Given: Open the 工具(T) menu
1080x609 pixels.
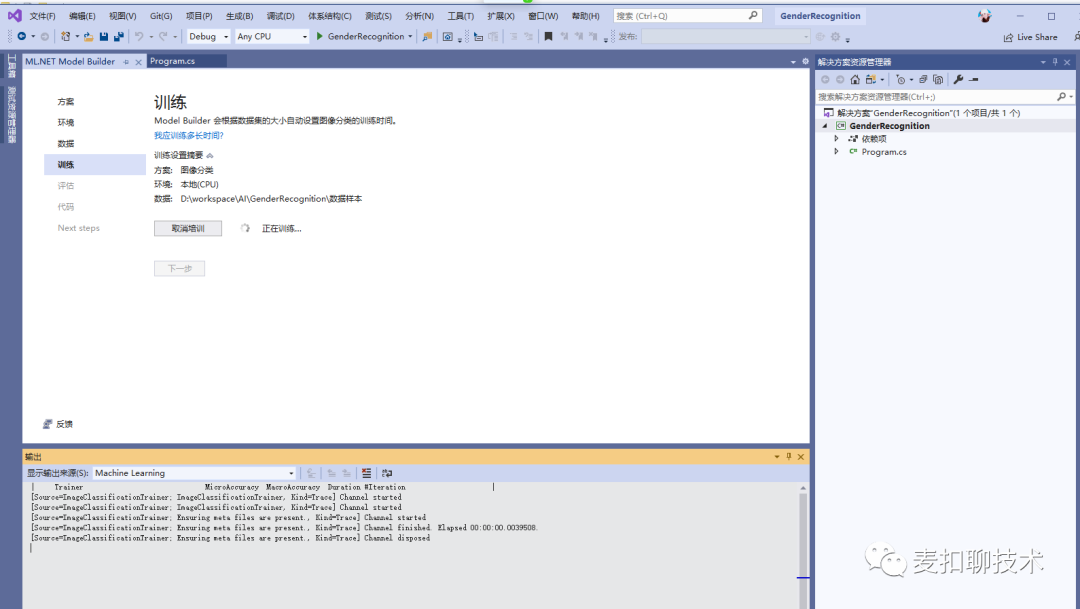Looking at the screenshot, I should coord(461,16).
